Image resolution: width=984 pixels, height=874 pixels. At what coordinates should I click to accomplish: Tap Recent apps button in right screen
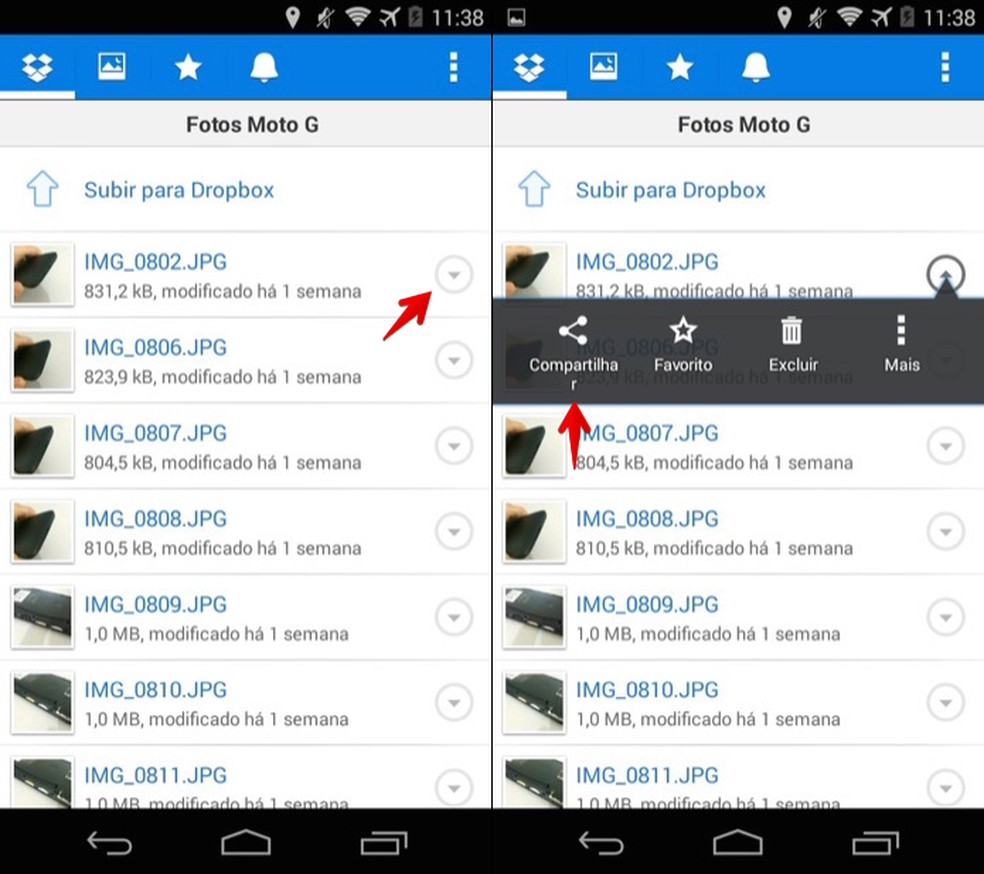point(875,843)
